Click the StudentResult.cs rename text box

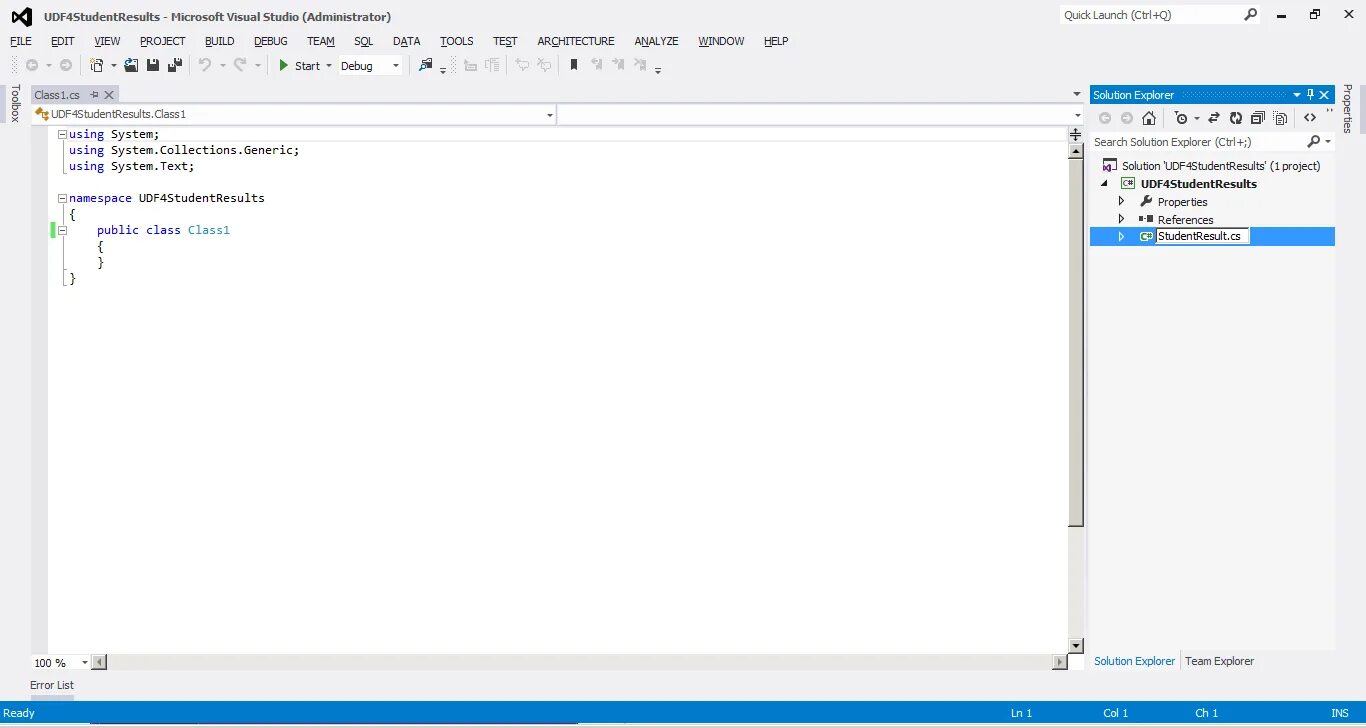point(1202,237)
